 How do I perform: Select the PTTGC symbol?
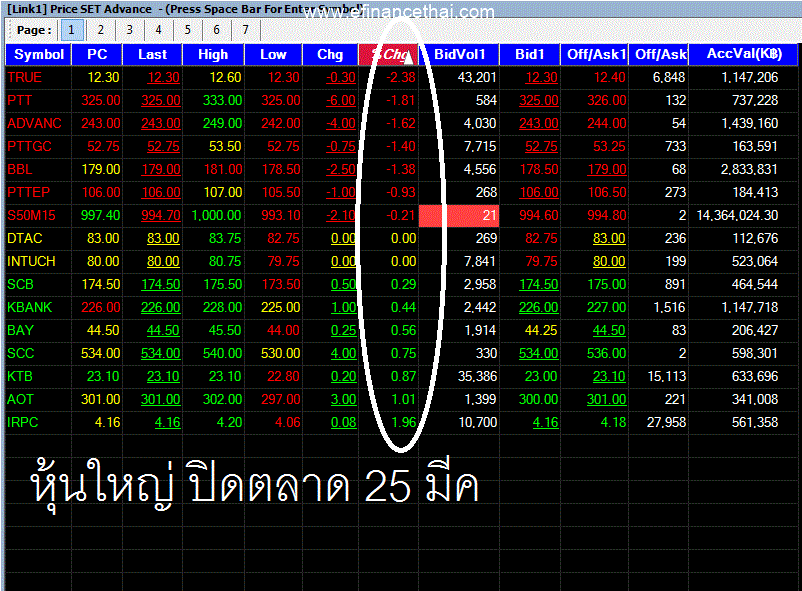(29, 146)
